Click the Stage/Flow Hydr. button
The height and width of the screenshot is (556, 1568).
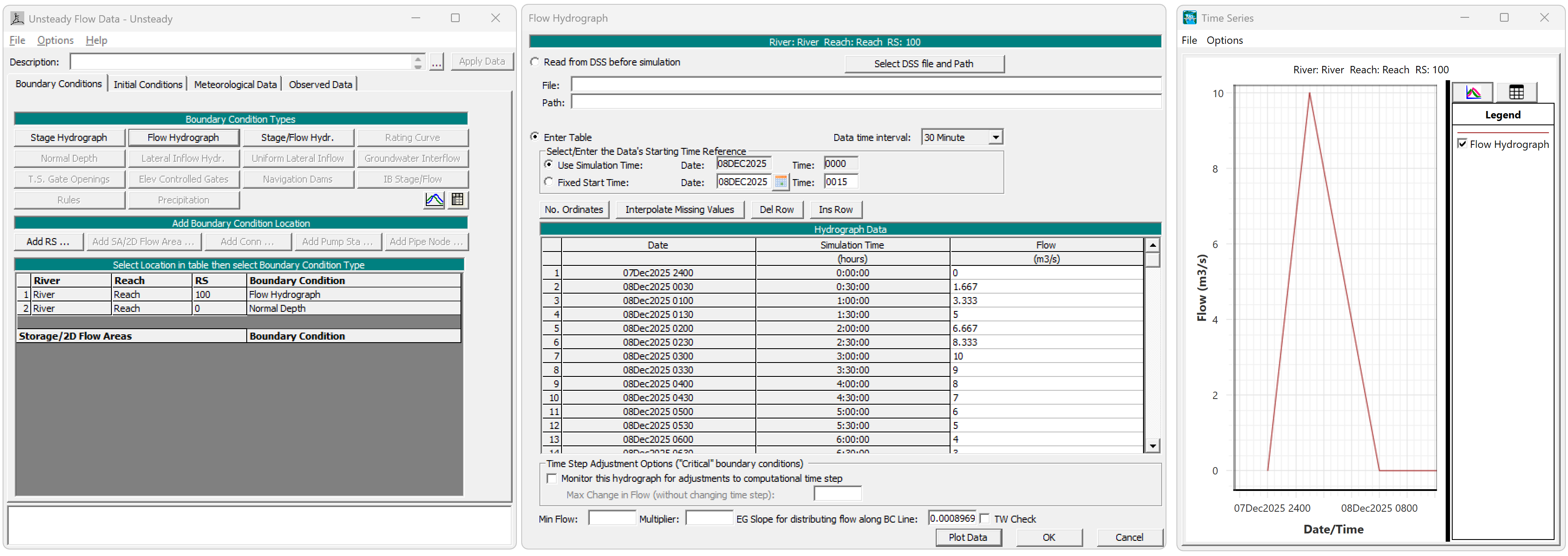point(297,137)
